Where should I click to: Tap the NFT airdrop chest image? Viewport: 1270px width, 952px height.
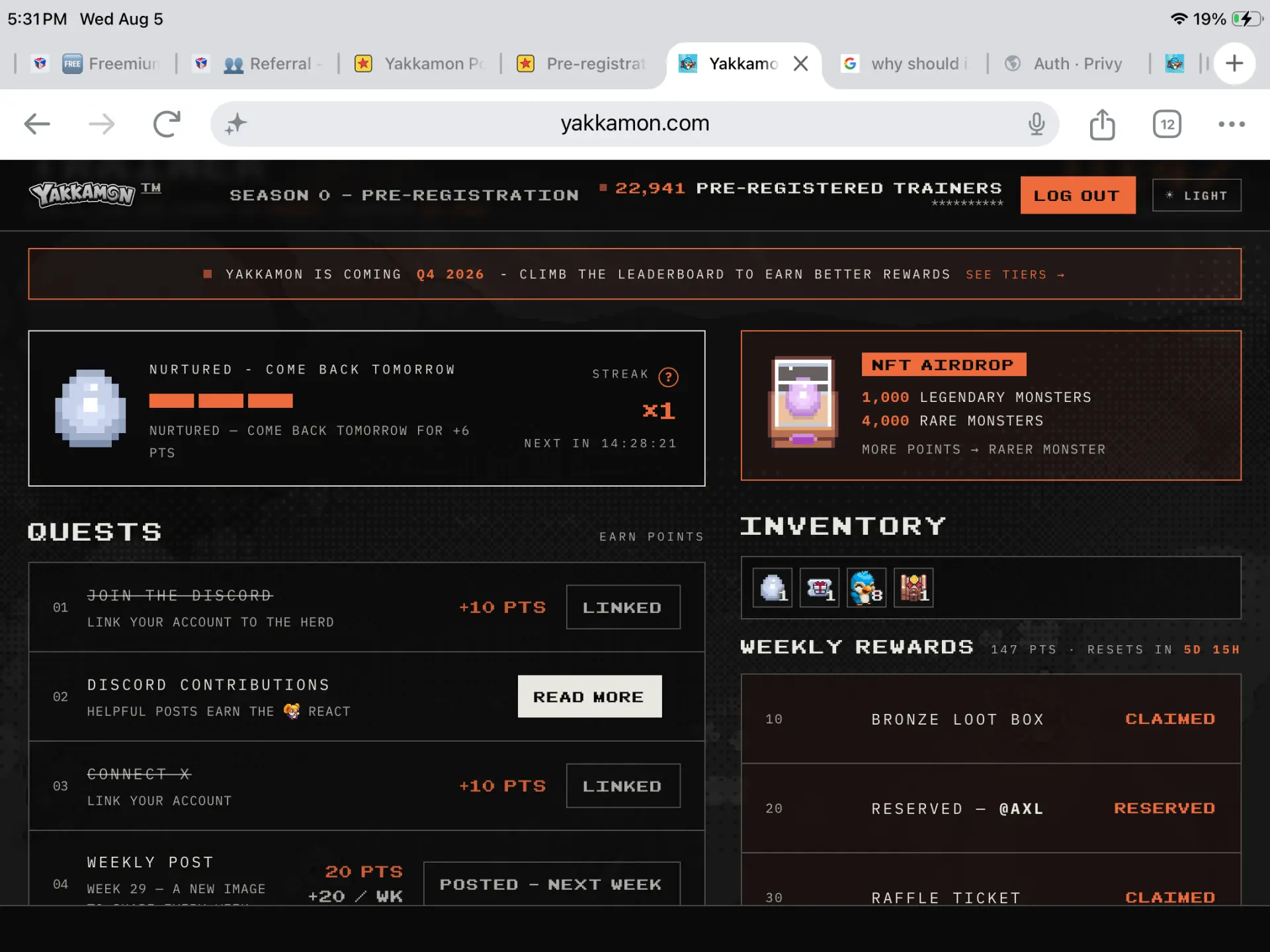(x=803, y=403)
